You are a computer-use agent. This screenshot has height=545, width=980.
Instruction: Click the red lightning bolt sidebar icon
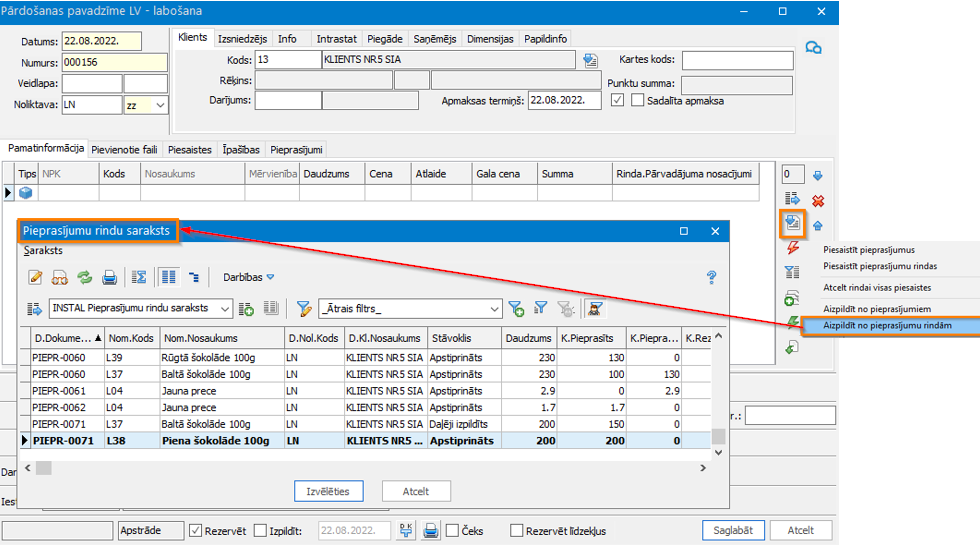tap(793, 248)
